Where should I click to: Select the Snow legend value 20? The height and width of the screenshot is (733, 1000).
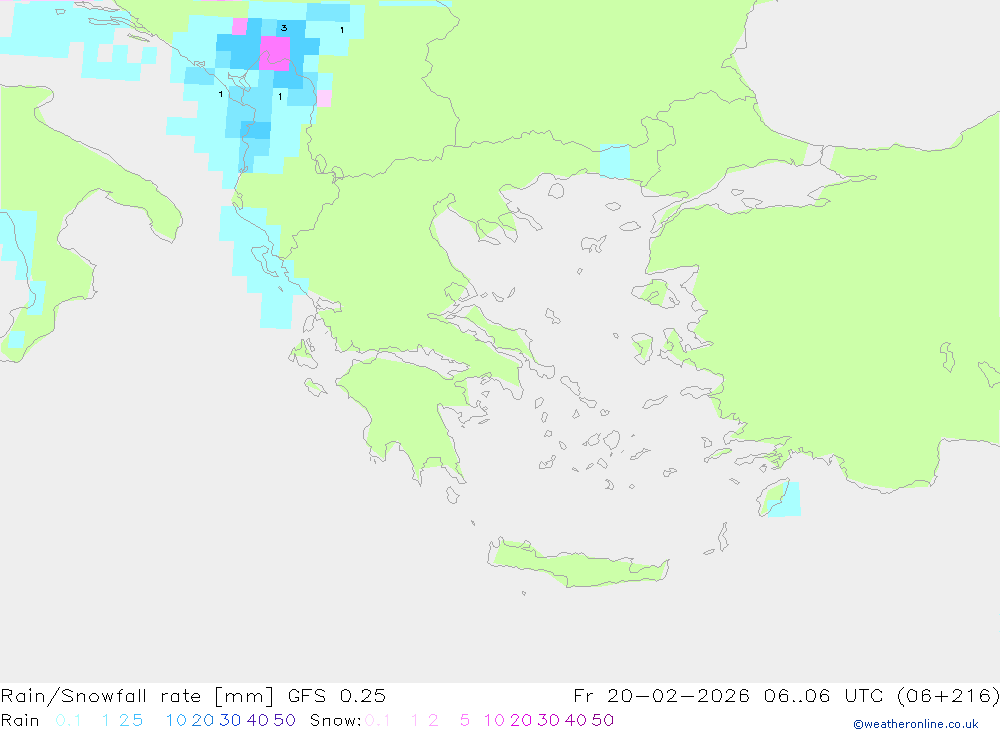click(x=521, y=720)
